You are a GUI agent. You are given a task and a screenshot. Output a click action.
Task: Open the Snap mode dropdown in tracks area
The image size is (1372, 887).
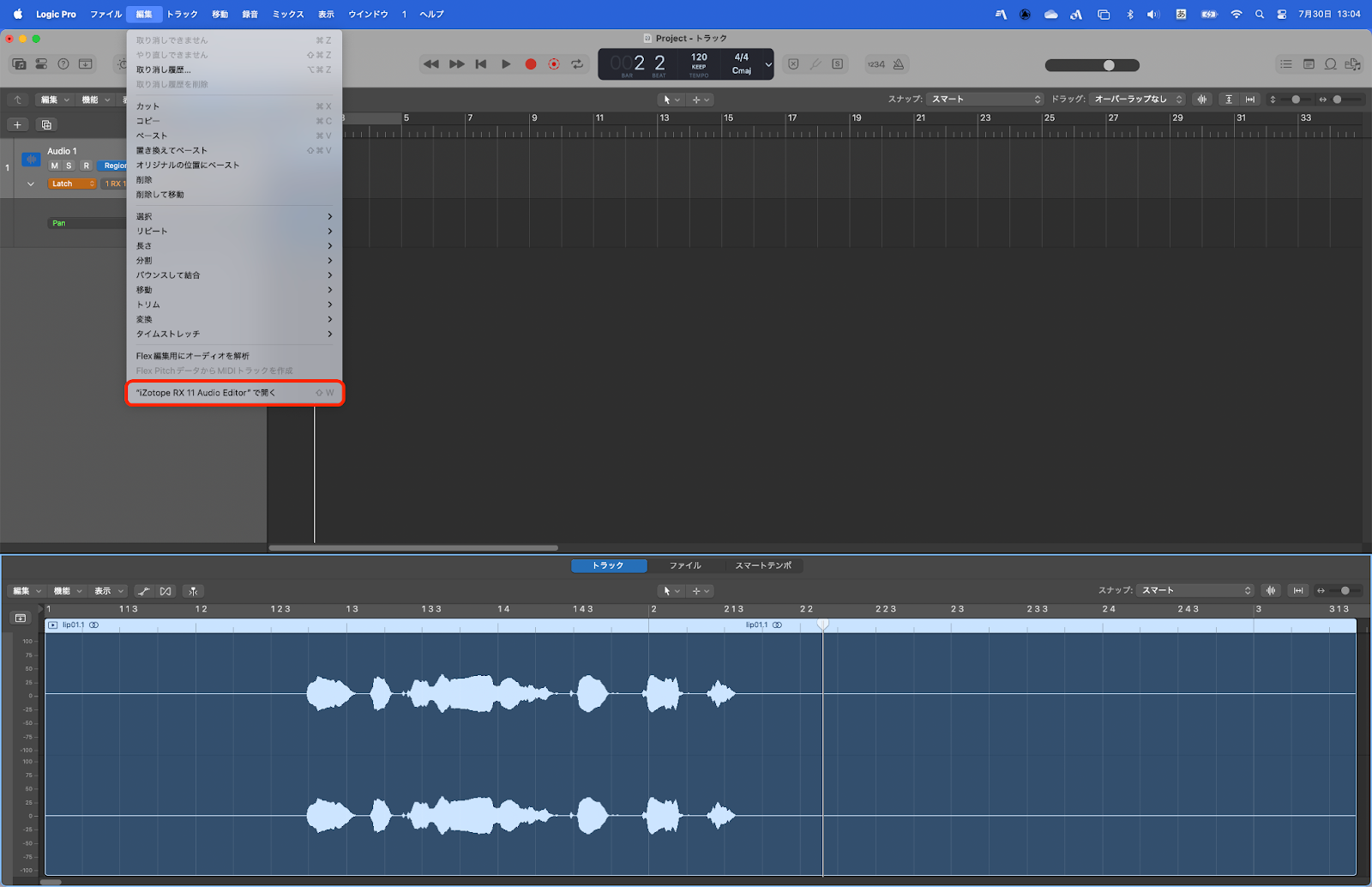984,100
